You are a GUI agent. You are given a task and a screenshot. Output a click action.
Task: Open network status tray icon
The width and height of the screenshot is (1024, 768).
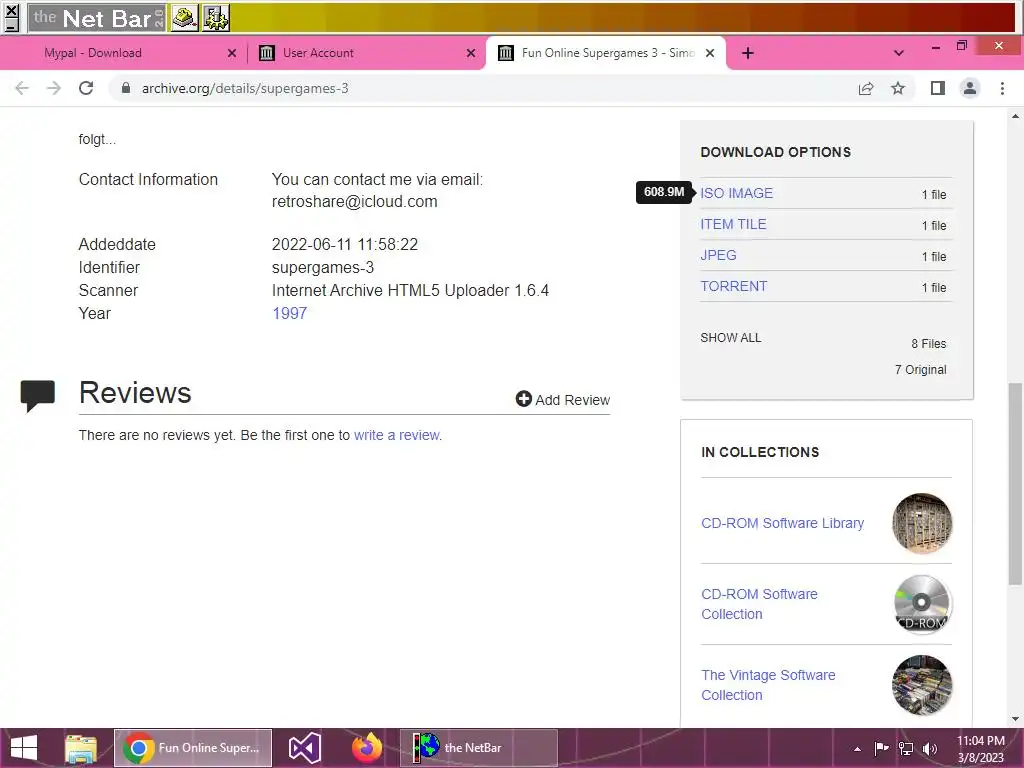[x=906, y=749]
